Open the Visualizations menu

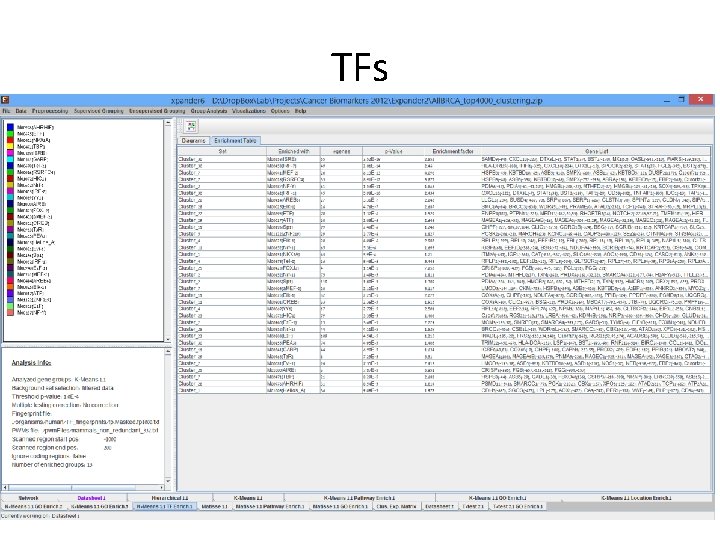click(249, 111)
